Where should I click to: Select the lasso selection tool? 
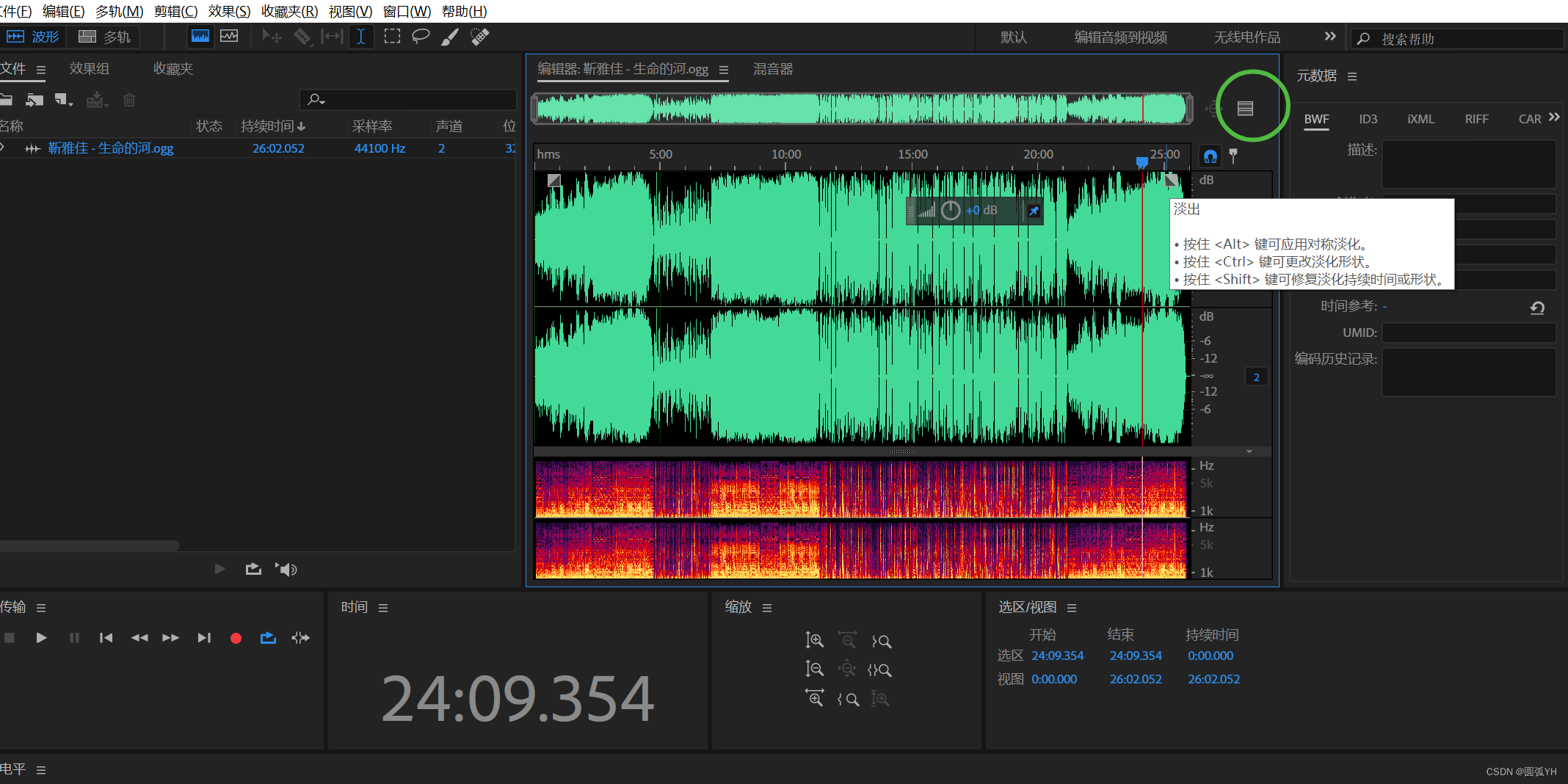tap(421, 36)
